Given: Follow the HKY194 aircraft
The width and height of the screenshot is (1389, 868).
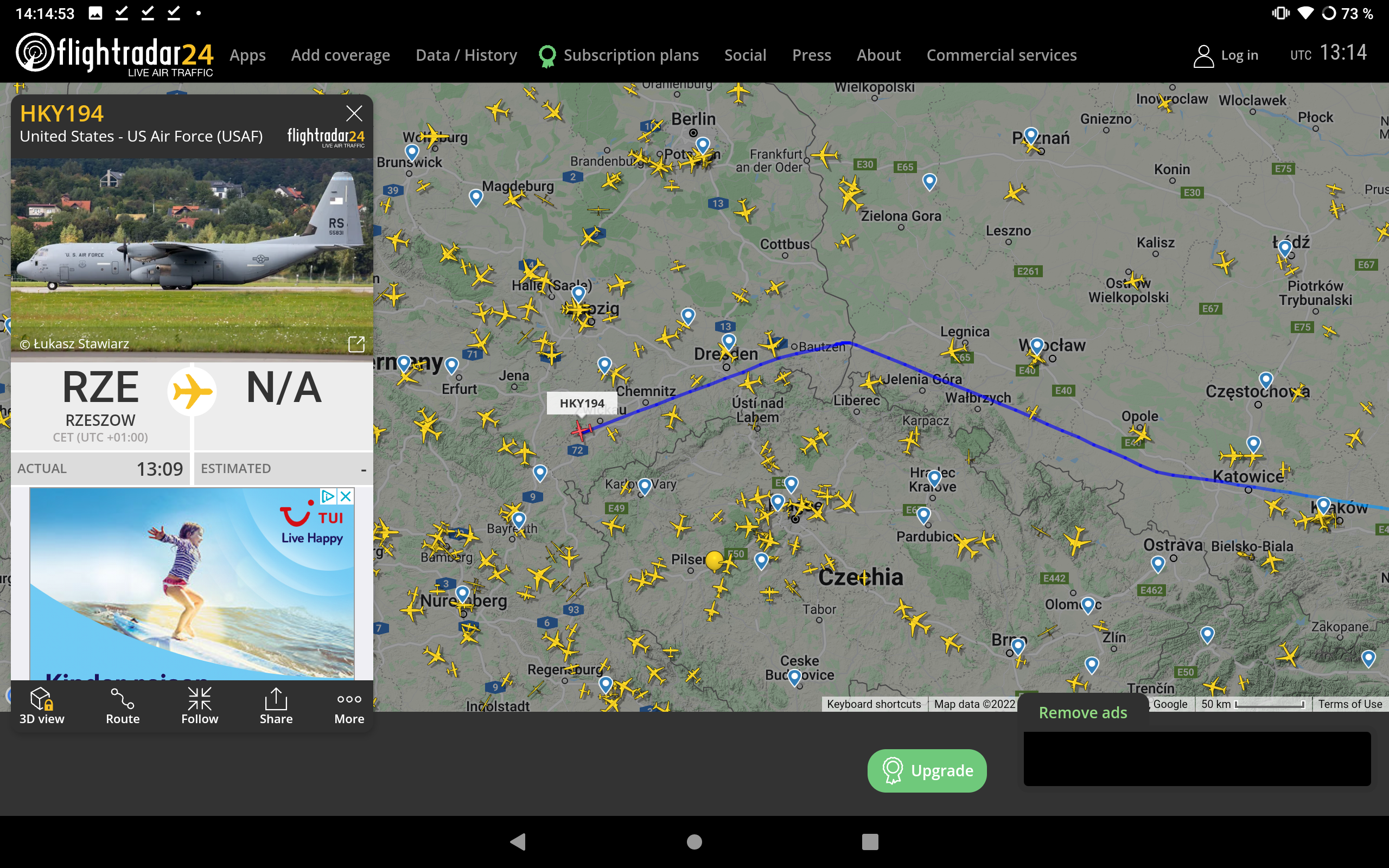Looking at the screenshot, I should tap(199, 706).
